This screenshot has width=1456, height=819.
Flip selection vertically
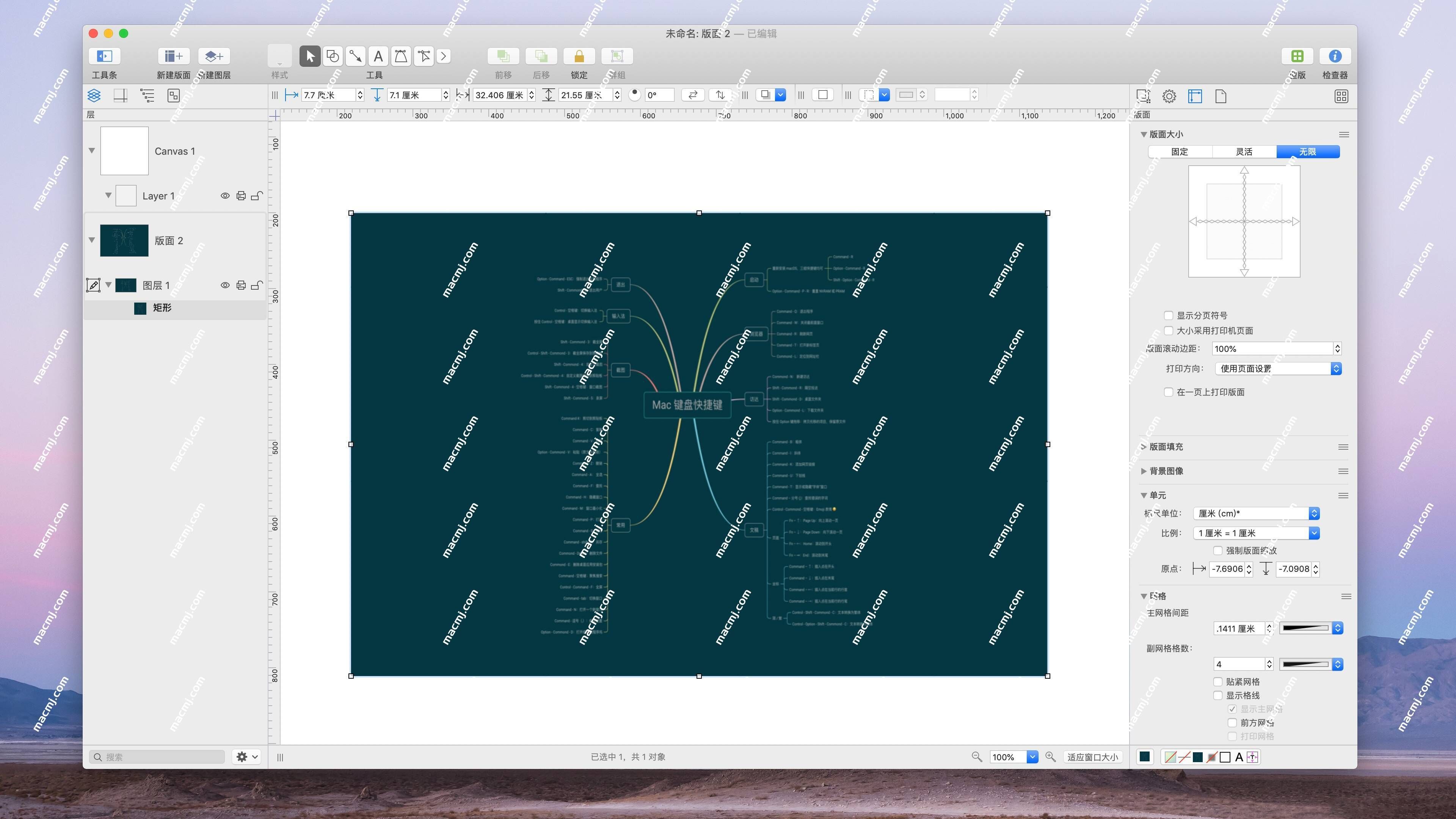point(720,95)
